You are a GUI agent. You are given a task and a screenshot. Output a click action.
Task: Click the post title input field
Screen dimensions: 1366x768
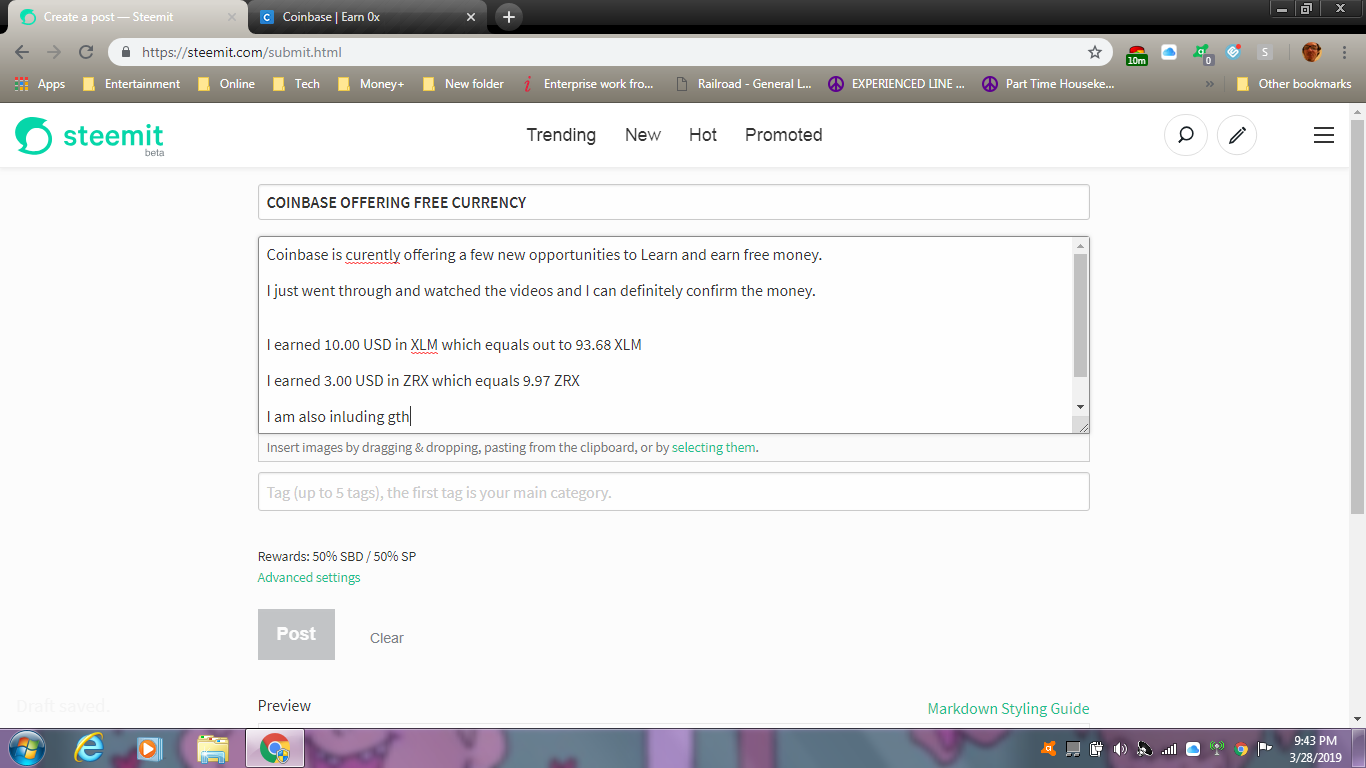tap(674, 202)
